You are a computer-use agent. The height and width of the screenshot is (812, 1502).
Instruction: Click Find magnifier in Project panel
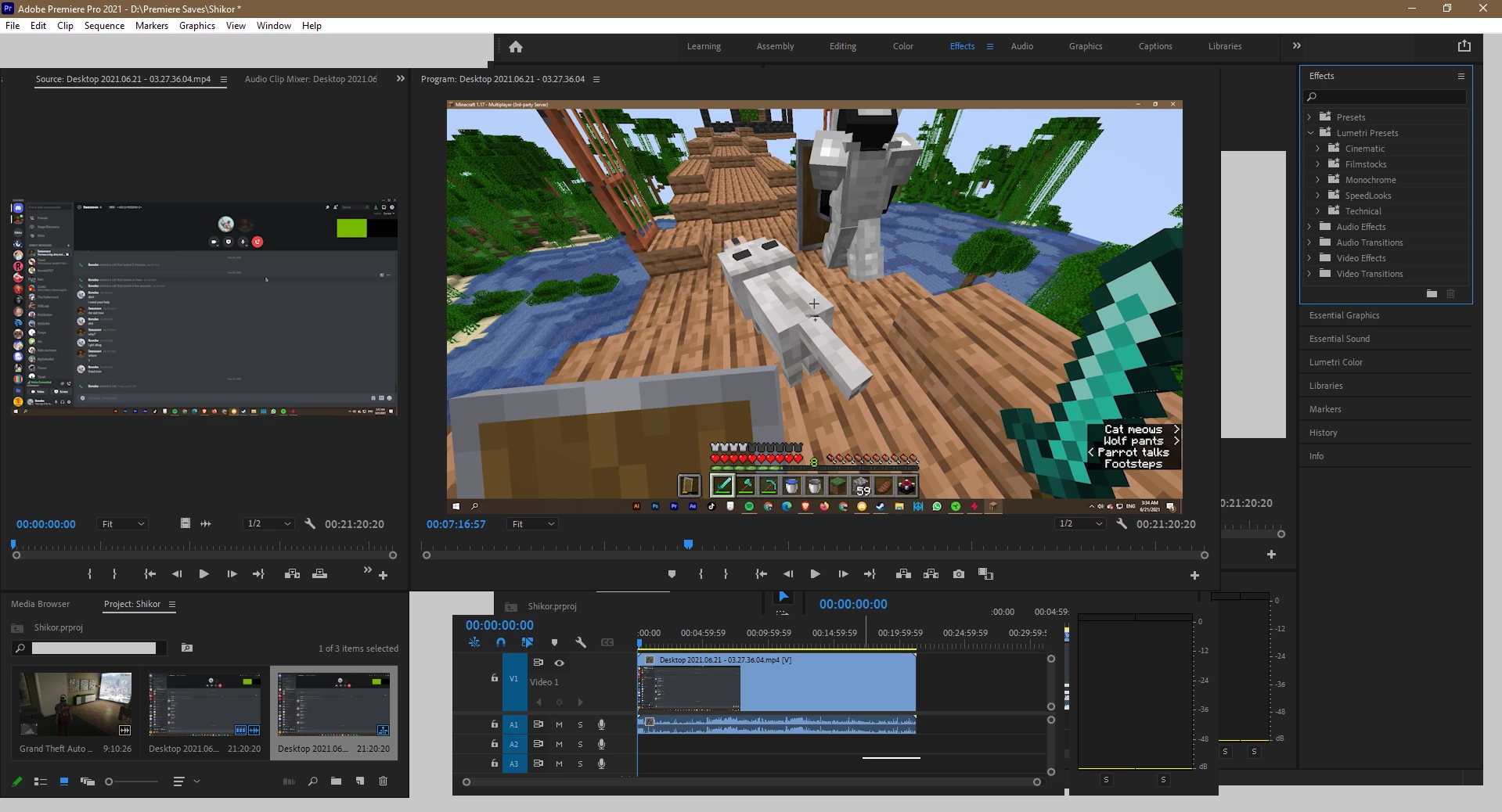pos(312,781)
